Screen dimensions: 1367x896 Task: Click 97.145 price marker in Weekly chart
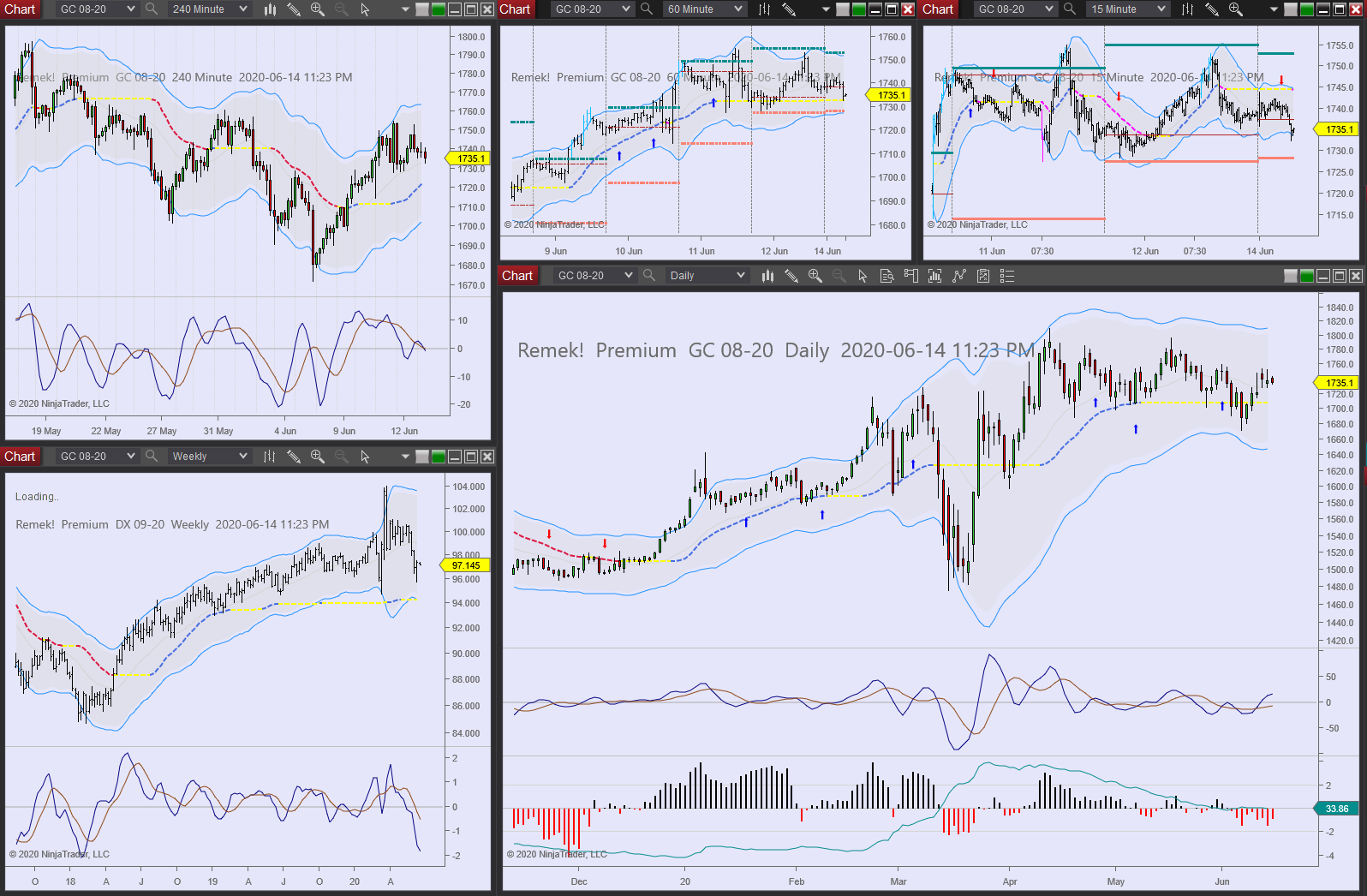(465, 565)
